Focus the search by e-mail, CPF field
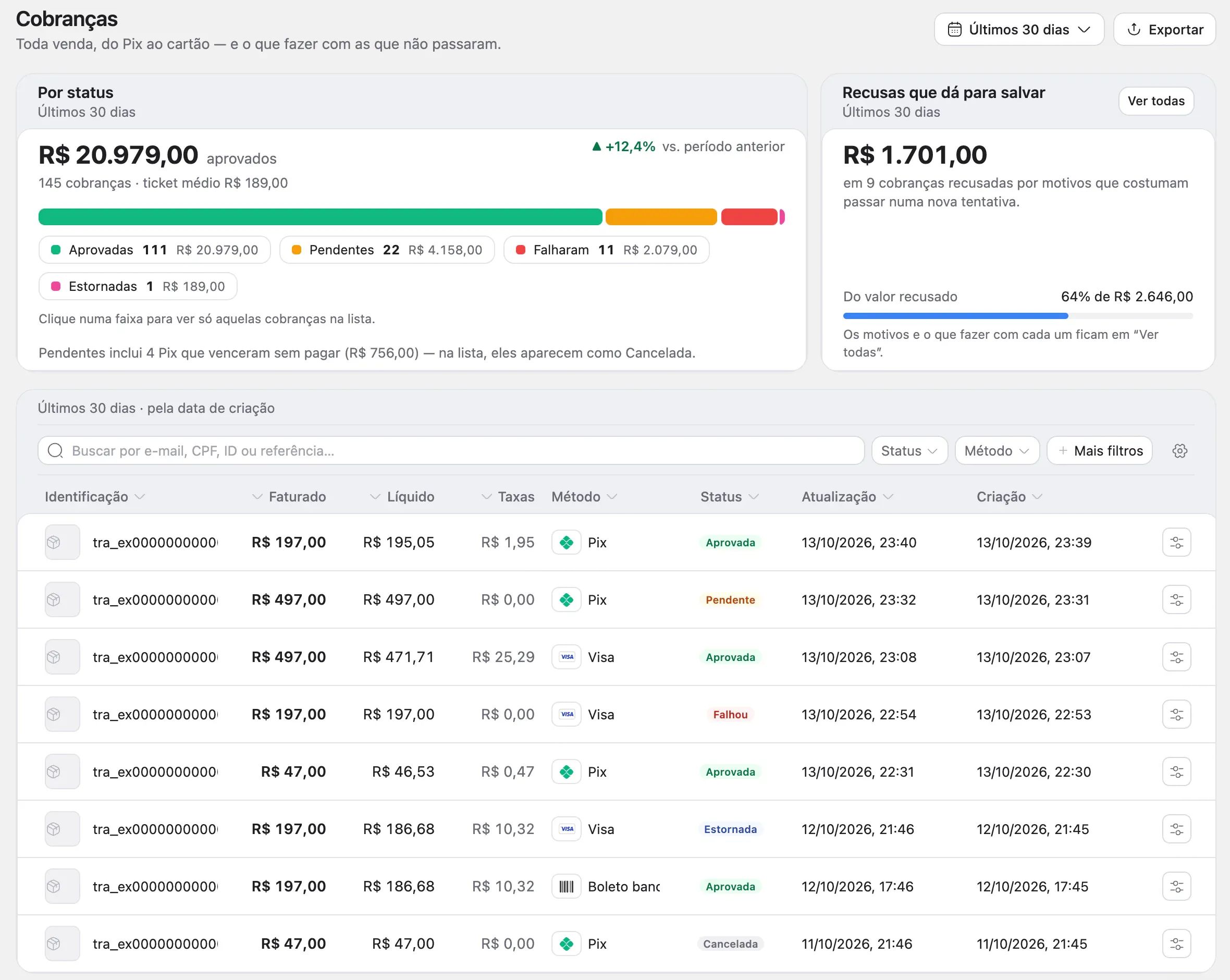 [x=451, y=451]
